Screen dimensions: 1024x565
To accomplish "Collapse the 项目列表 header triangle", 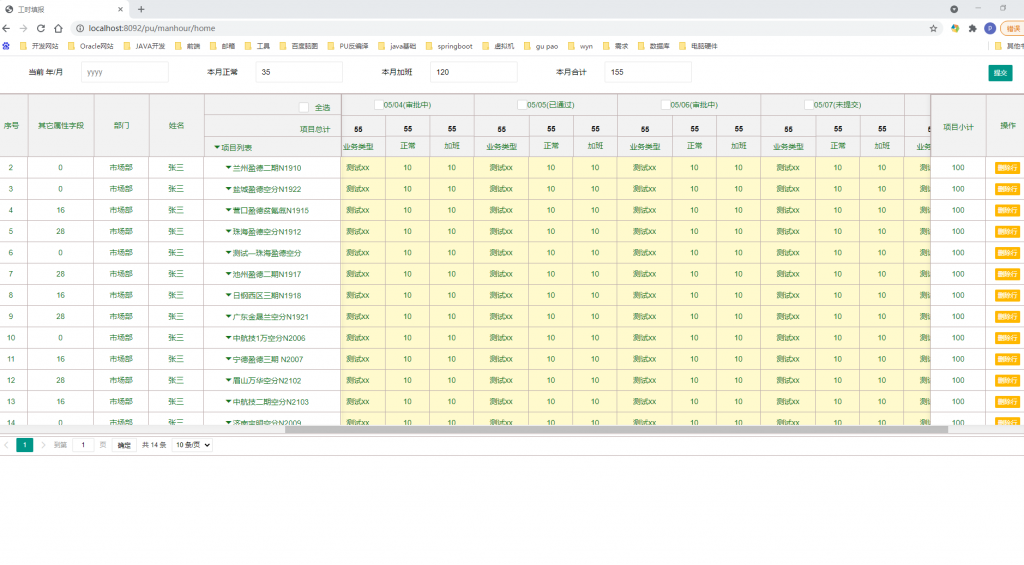I will (217, 147).
